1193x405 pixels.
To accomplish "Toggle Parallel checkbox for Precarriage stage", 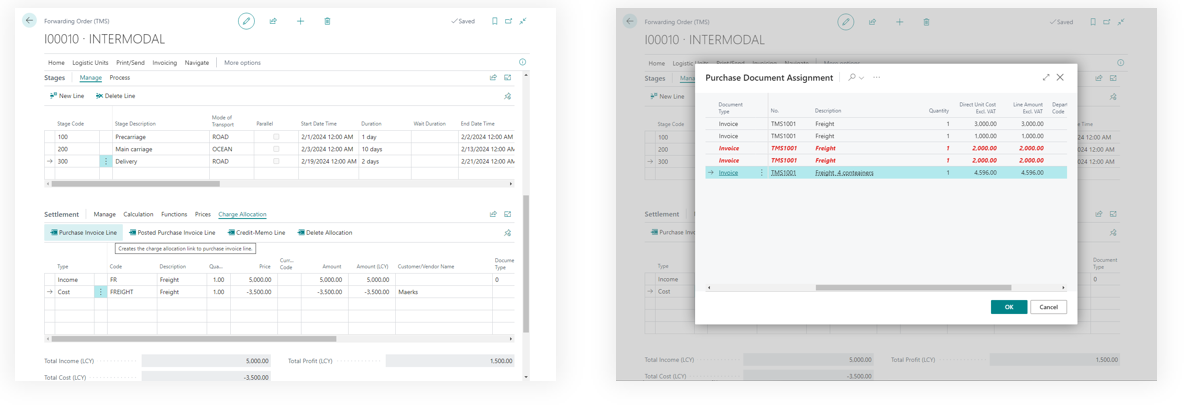I will pyautogui.click(x=276, y=137).
